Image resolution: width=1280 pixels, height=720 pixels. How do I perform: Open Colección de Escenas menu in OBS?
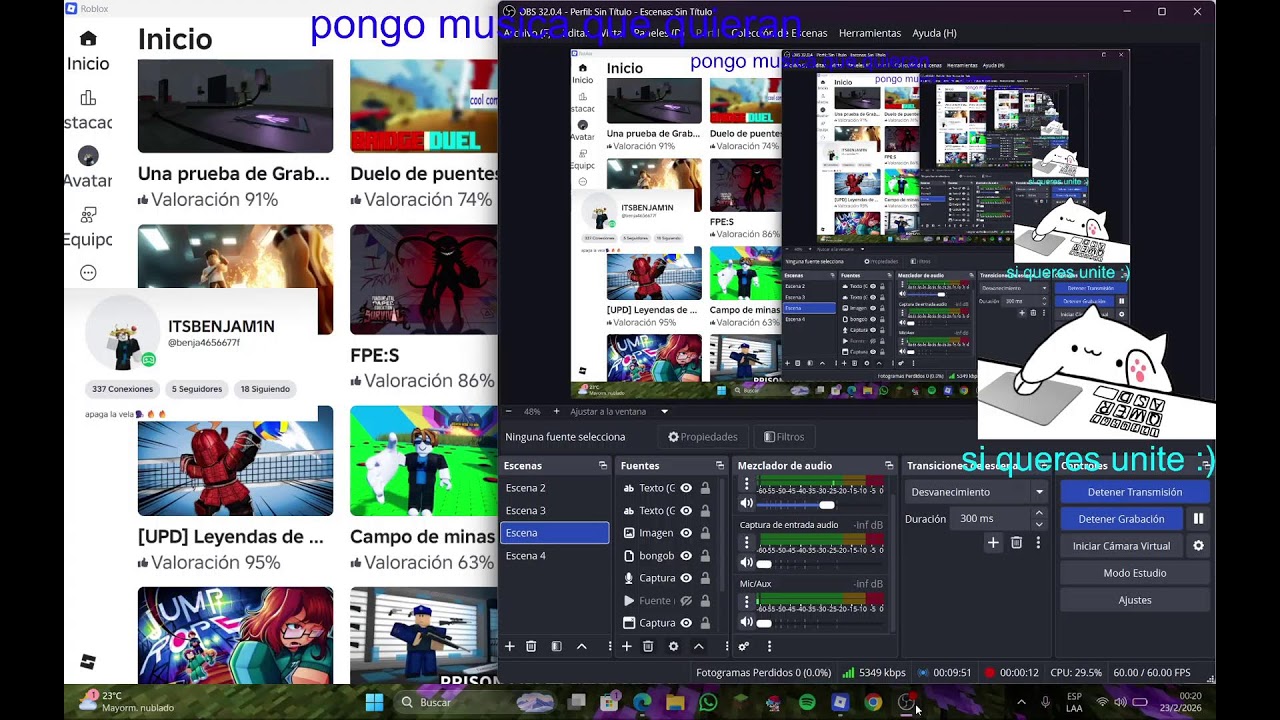[x=779, y=33]
